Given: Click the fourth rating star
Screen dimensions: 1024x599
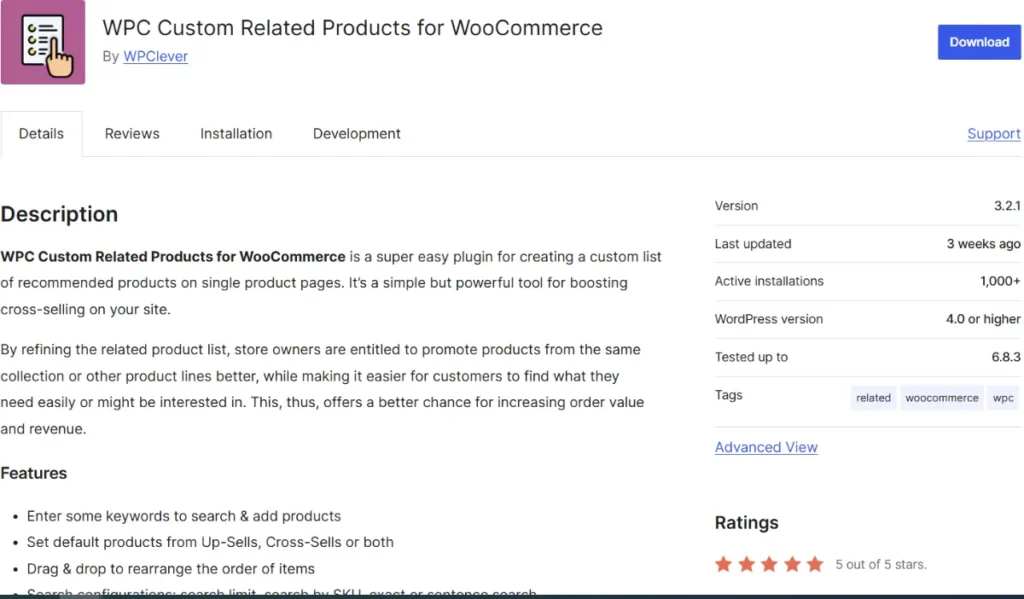Looking at the screenshot, I should 793,564.
